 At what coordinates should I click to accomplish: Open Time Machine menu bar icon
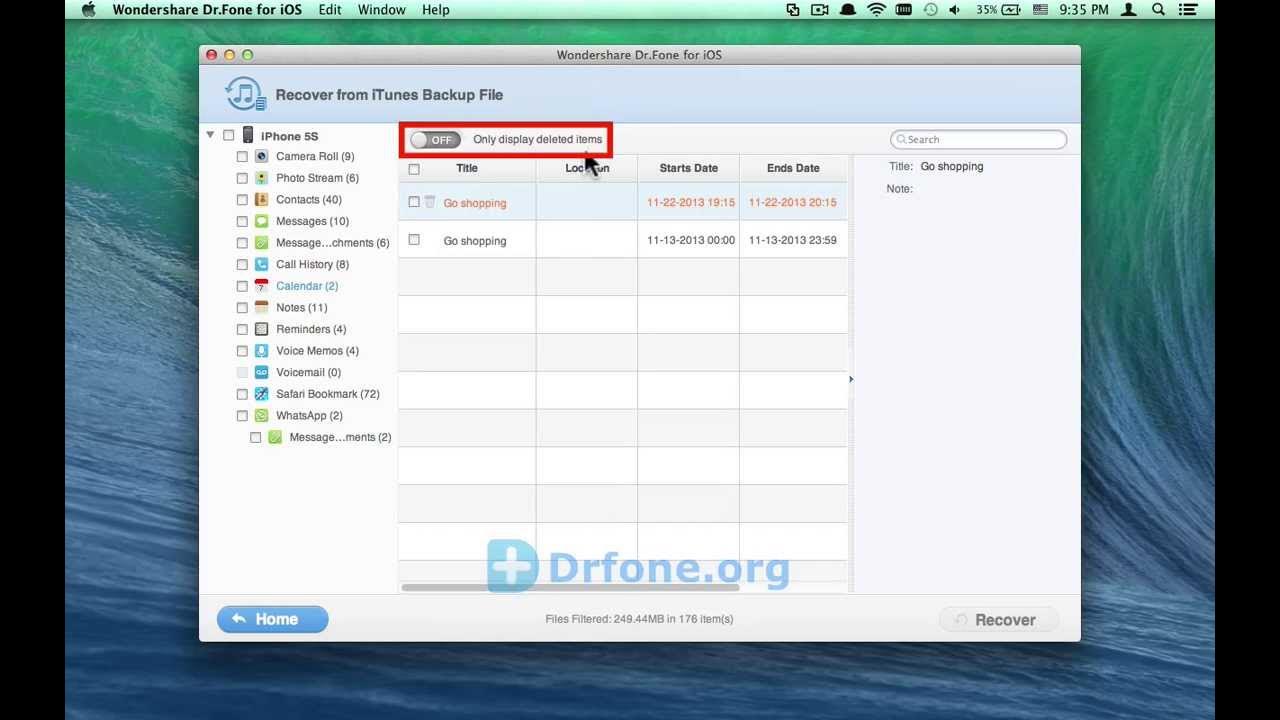pyautogui.click(x=930, y=10)
